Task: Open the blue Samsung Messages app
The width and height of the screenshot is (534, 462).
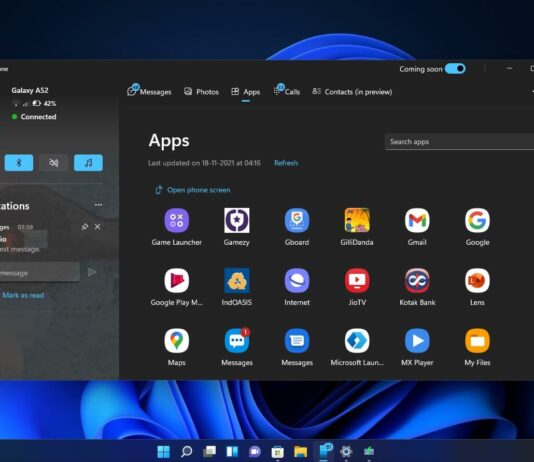Action: [297, 340]
